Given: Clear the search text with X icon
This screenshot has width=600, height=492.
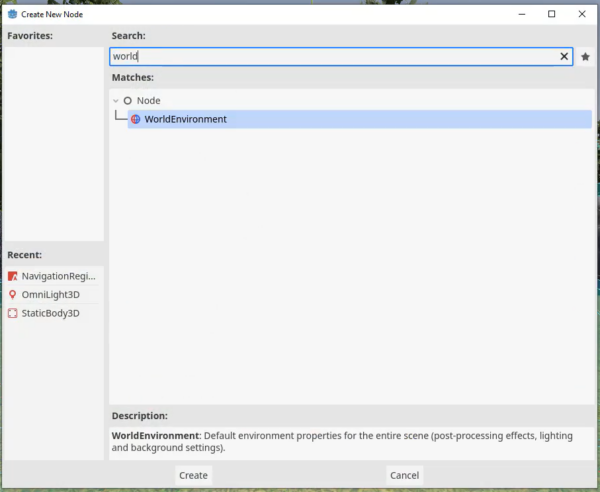Looking at the screenshot, I should click(564, 57).
